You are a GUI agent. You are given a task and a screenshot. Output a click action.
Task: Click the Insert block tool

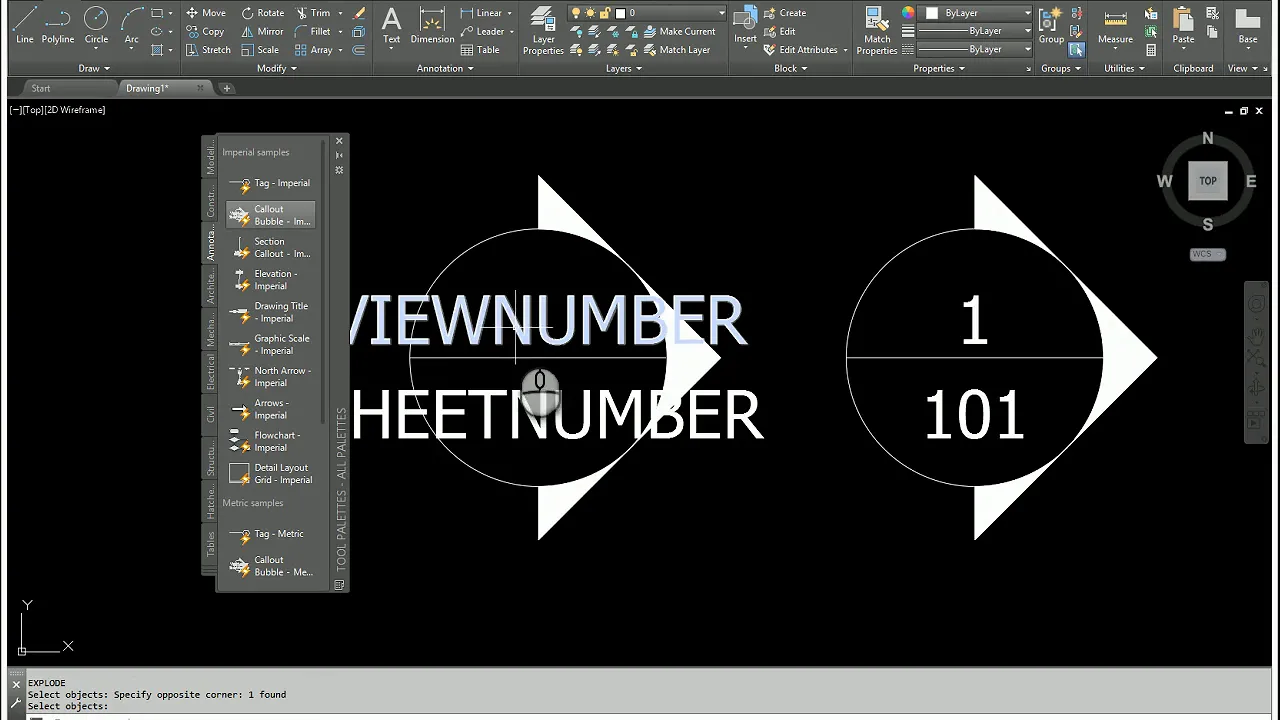(745, 26)
